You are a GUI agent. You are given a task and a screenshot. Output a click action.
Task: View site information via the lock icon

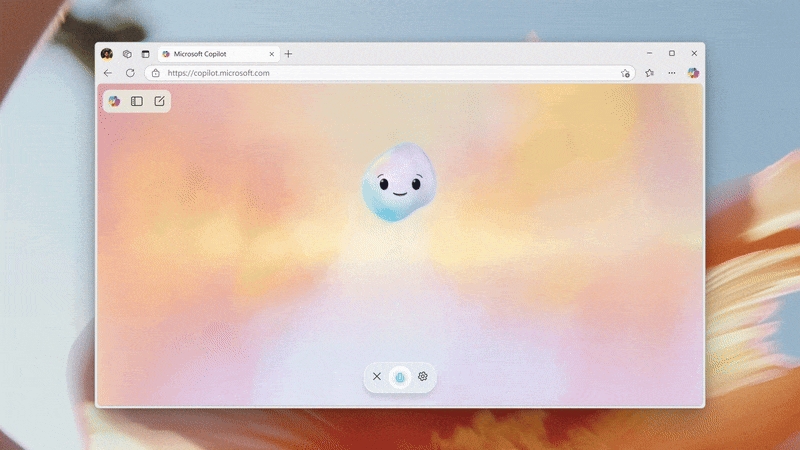click(155, 73)
